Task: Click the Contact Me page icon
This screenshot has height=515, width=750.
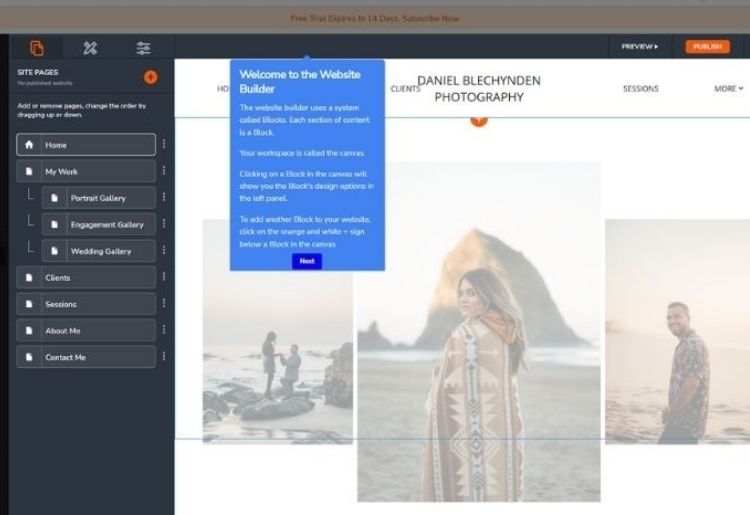Action: 29,357
